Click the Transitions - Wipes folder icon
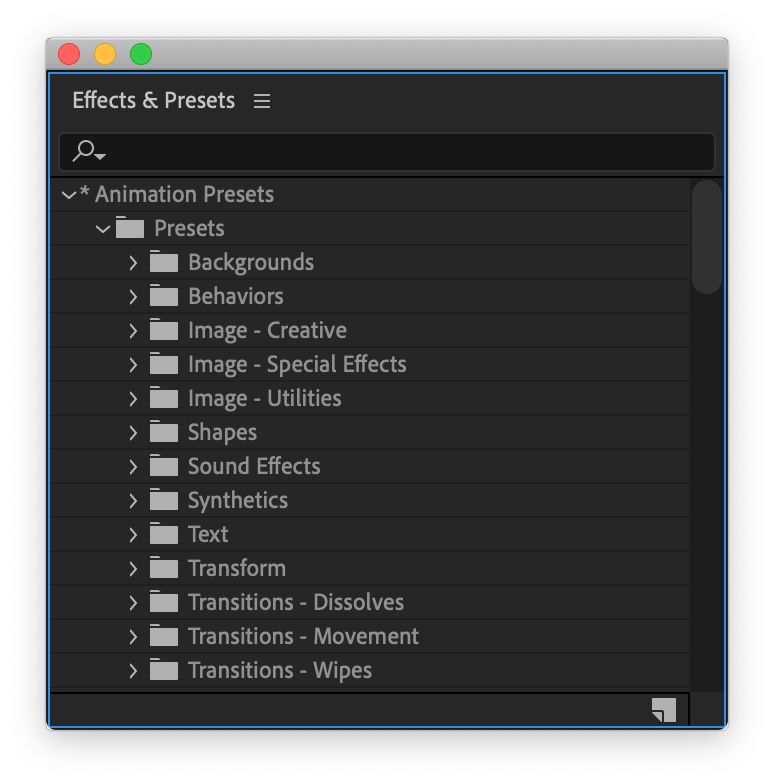This screenshot has height=784, width=774. coord(163,670)
